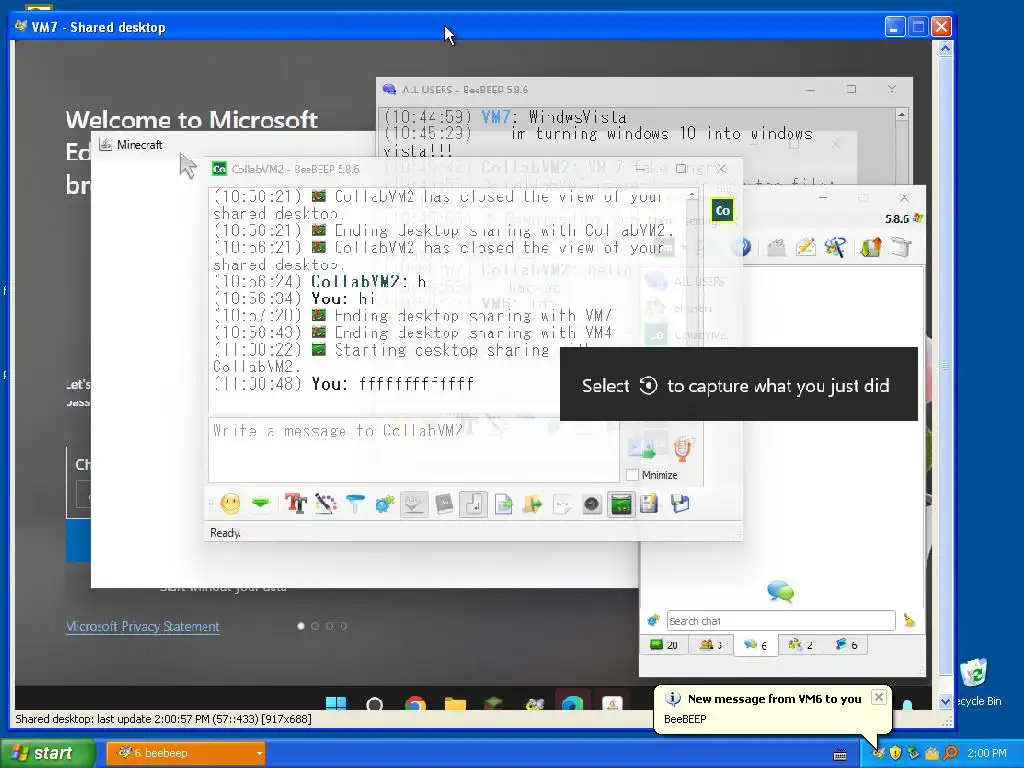Image resolution: width=1024 pixels, height=768 pixels.
Task: Click the orange microphone voice message icon
Action: click(682, 448)
